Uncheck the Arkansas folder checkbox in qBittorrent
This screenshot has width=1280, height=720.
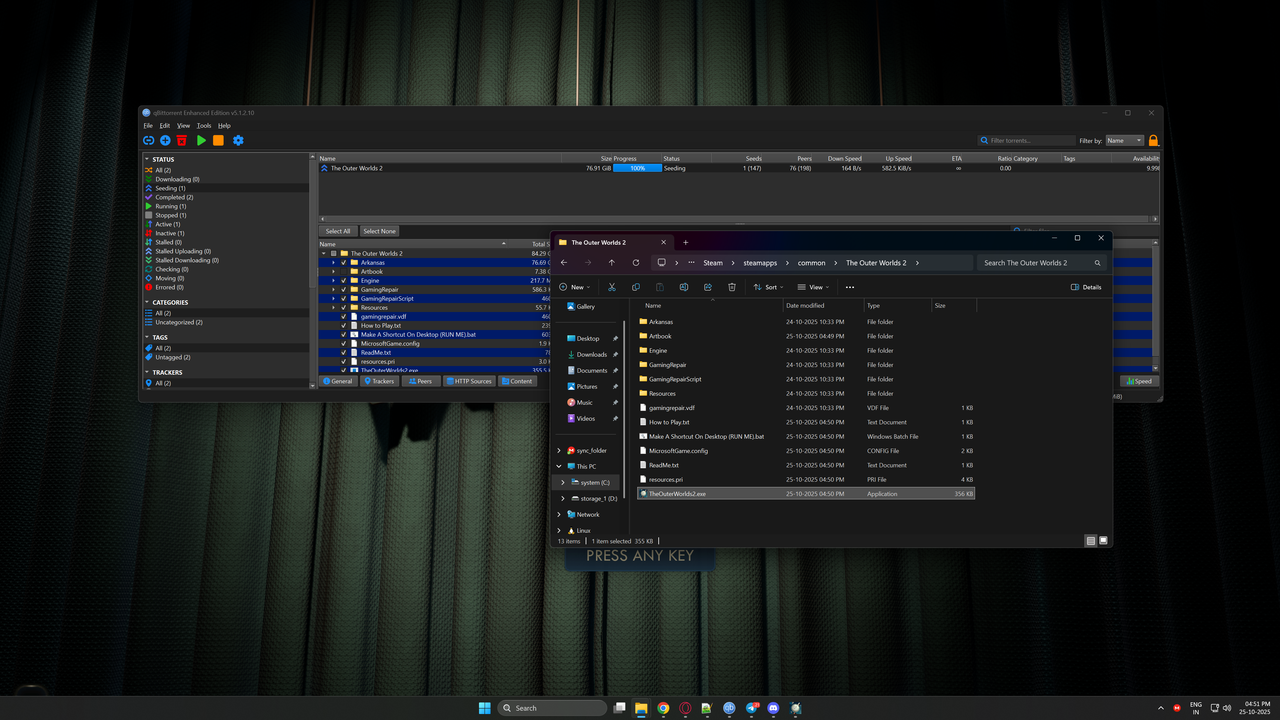344,262
